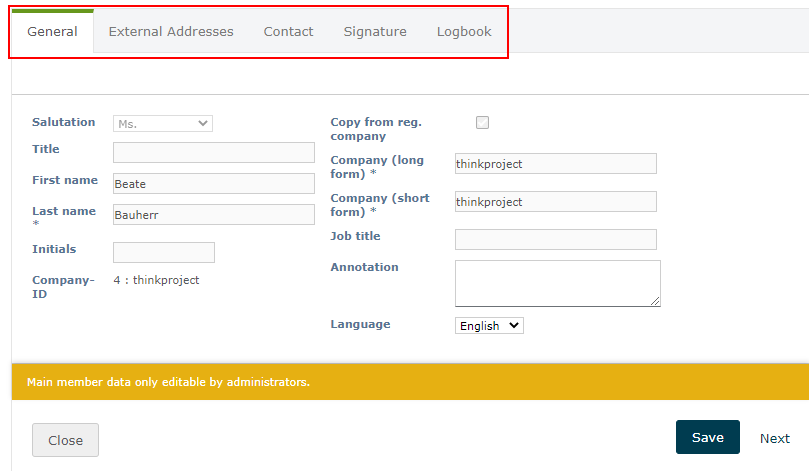The height and width of the screenshot is (471, 809).
Task: Select the Last name field containing Bauherr
Action: point(214,215)
